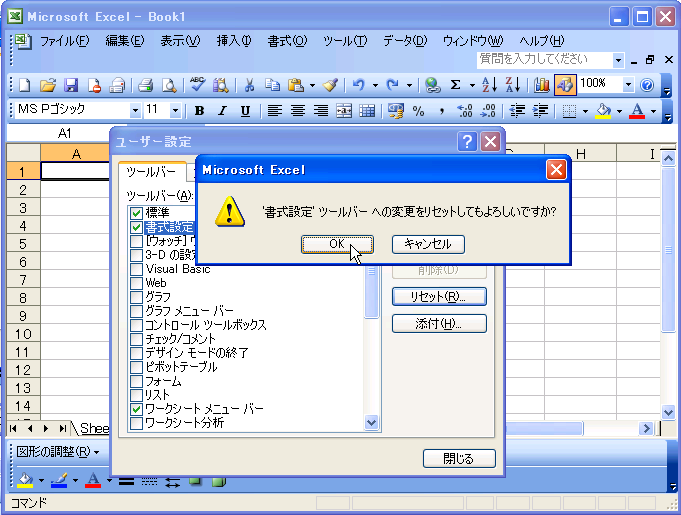
Task: Click the Redo arrow icon
Action: click(393, 85)
